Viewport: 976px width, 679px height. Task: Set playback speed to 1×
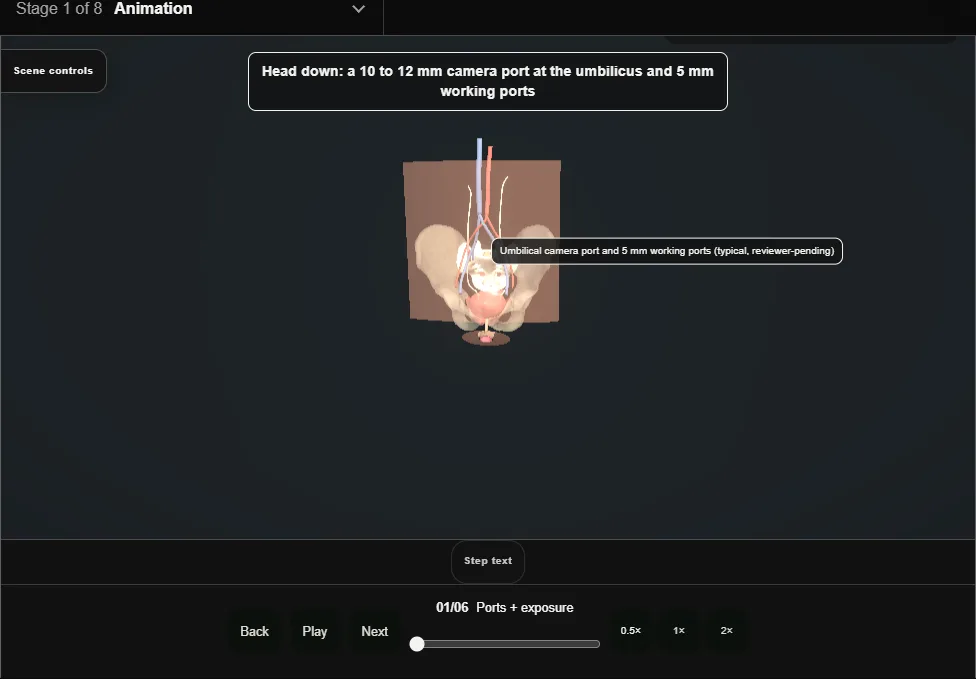click(679, 630)
